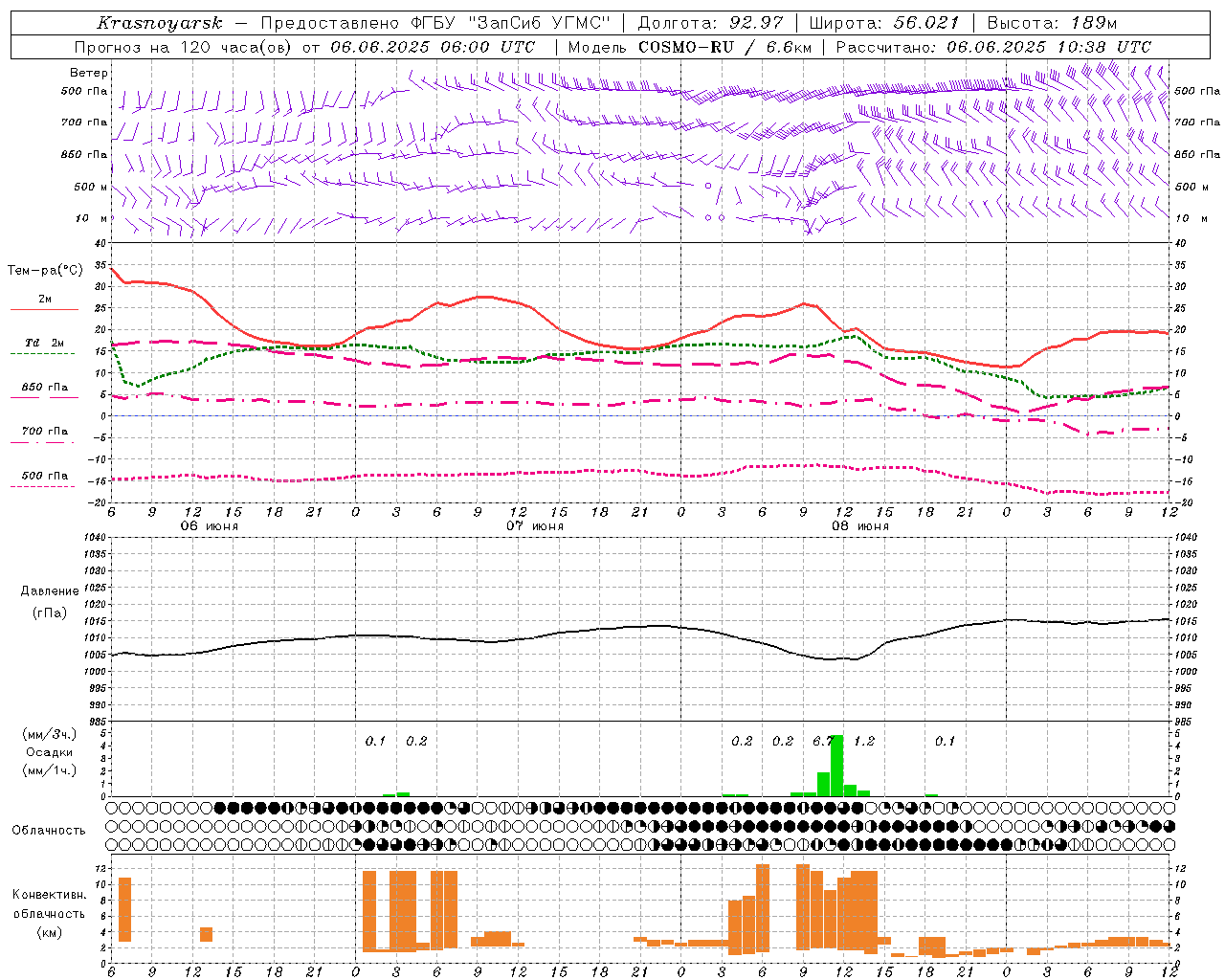Click the '500 гПа' temperature legend entry

pos(44,476)
